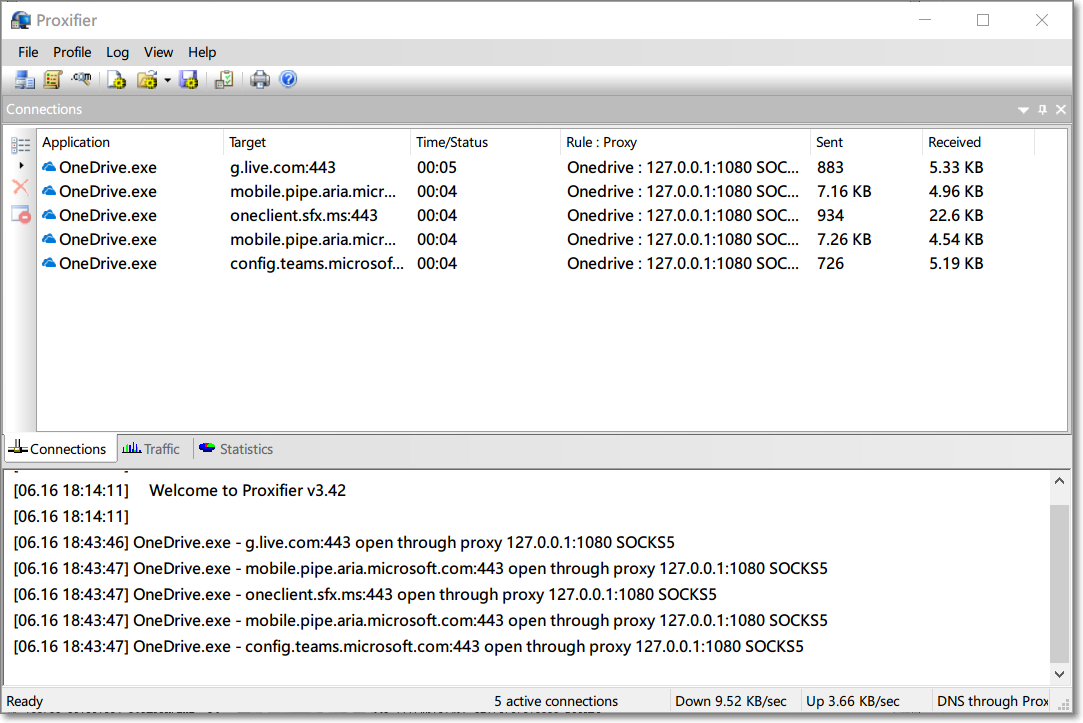Screen dimensions: 1083x723
Task: Open the Profile menu
Action: pyautogui.click(x=73, y=52)
